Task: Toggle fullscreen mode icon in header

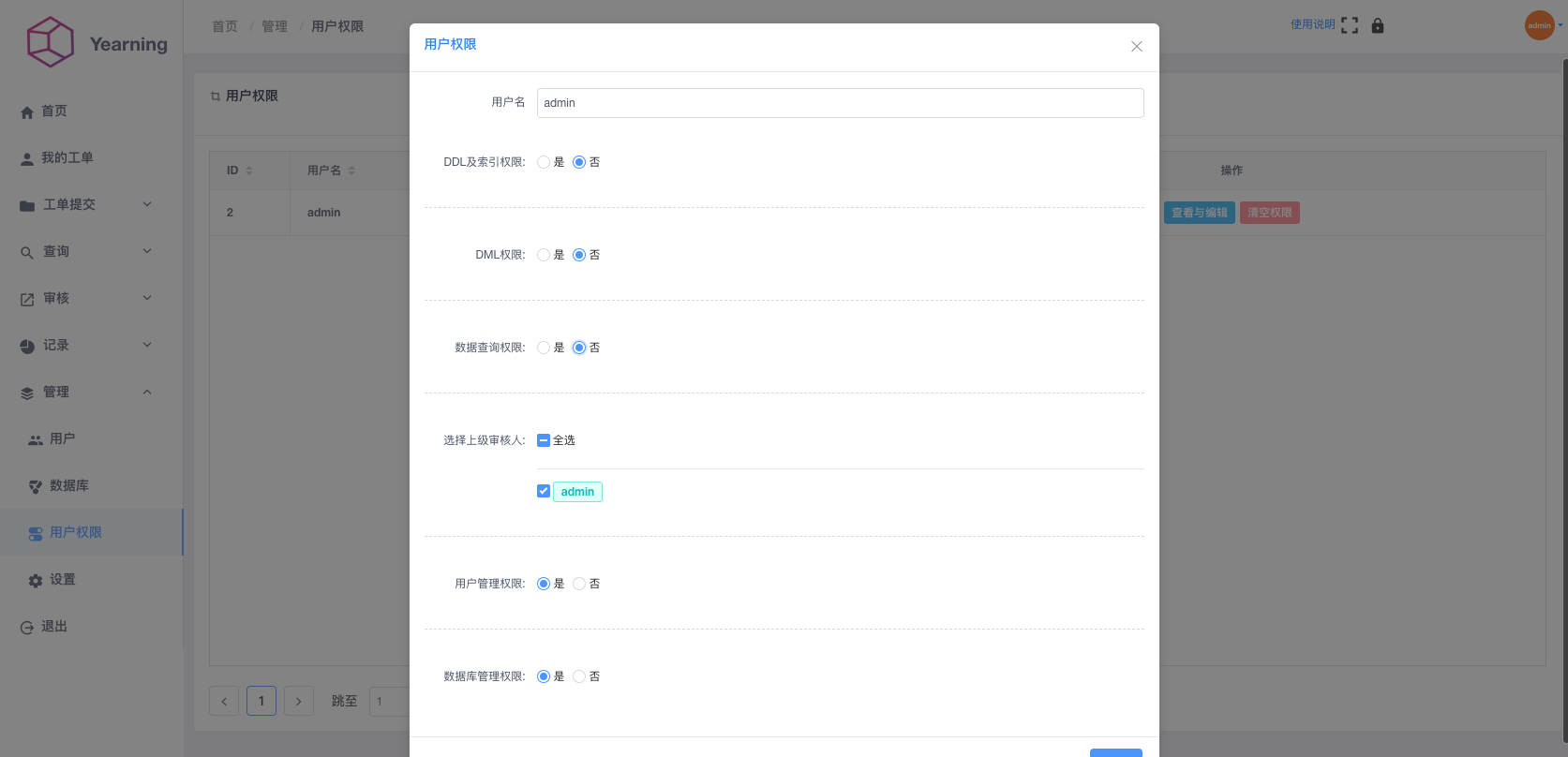Action: point(1350,25)
